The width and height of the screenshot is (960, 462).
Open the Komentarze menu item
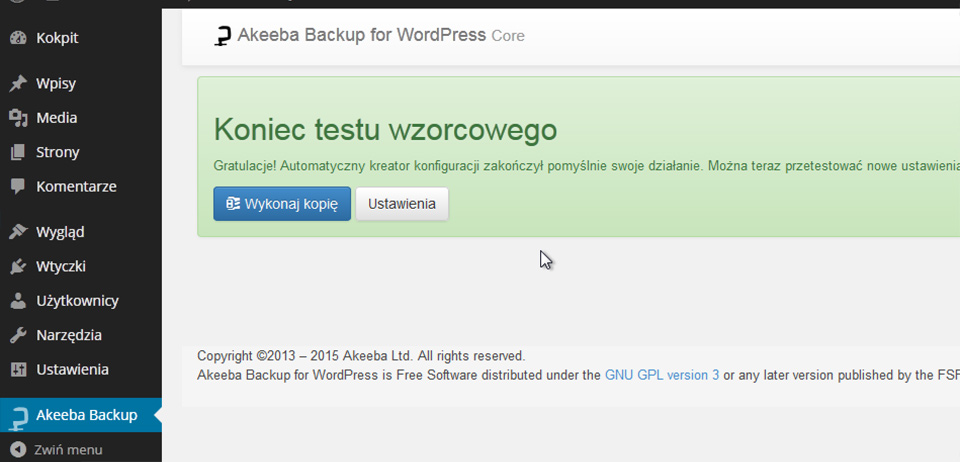click(81, 186)
